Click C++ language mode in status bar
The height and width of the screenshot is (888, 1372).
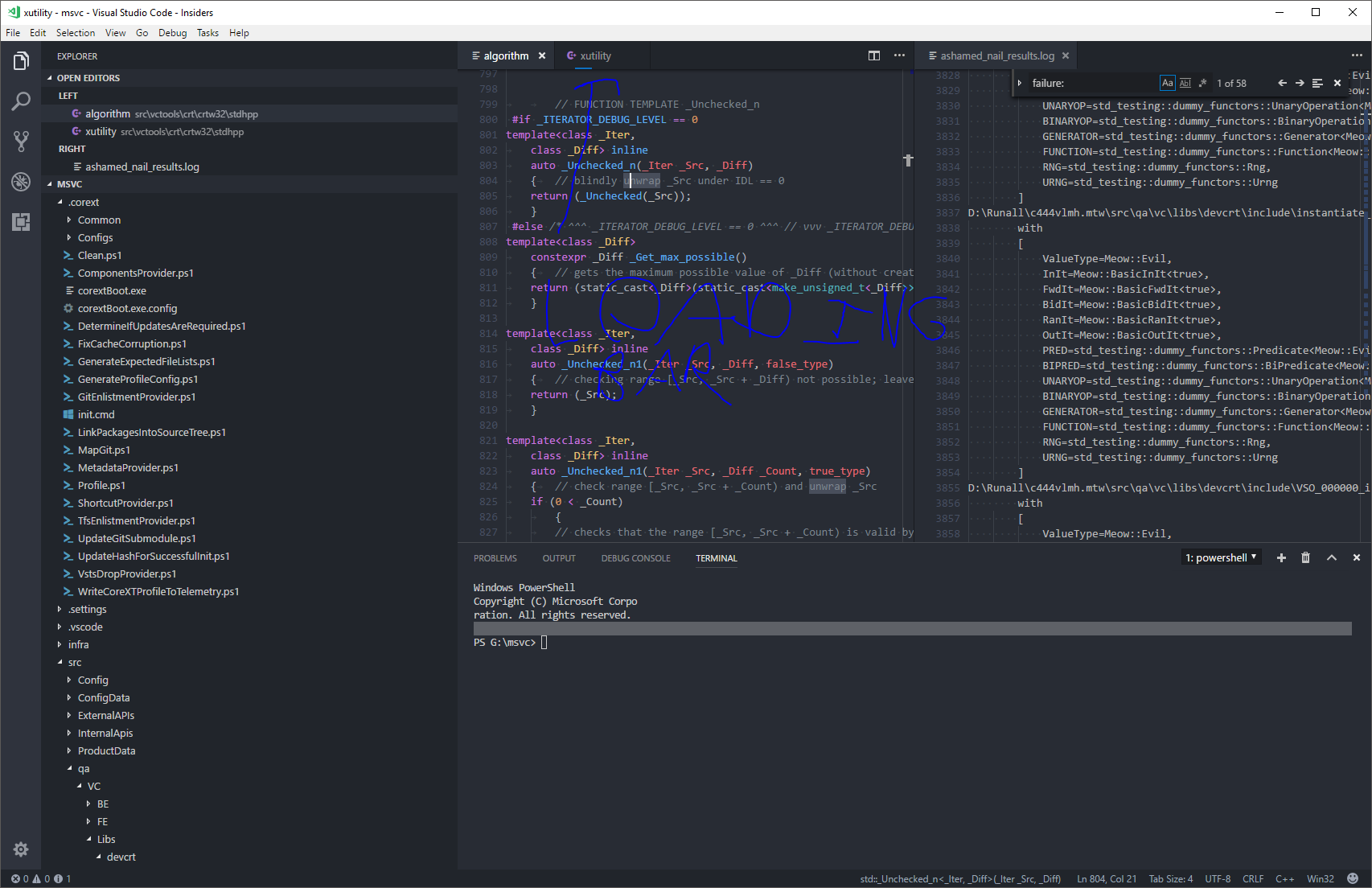1284,878
